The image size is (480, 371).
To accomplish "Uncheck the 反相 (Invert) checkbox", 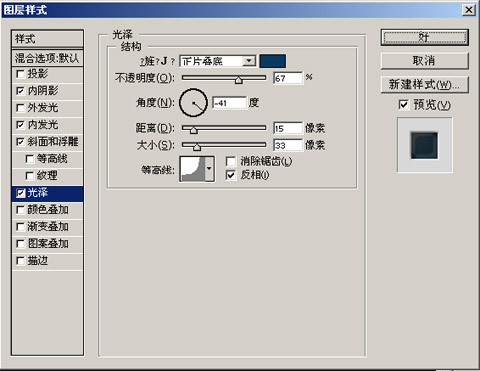I will pyautogui.click(x=231, y=175).
